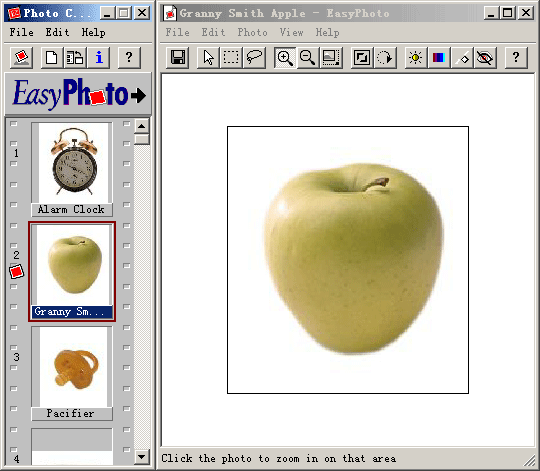Open the brightness sun icon tool

click(415, 57)
